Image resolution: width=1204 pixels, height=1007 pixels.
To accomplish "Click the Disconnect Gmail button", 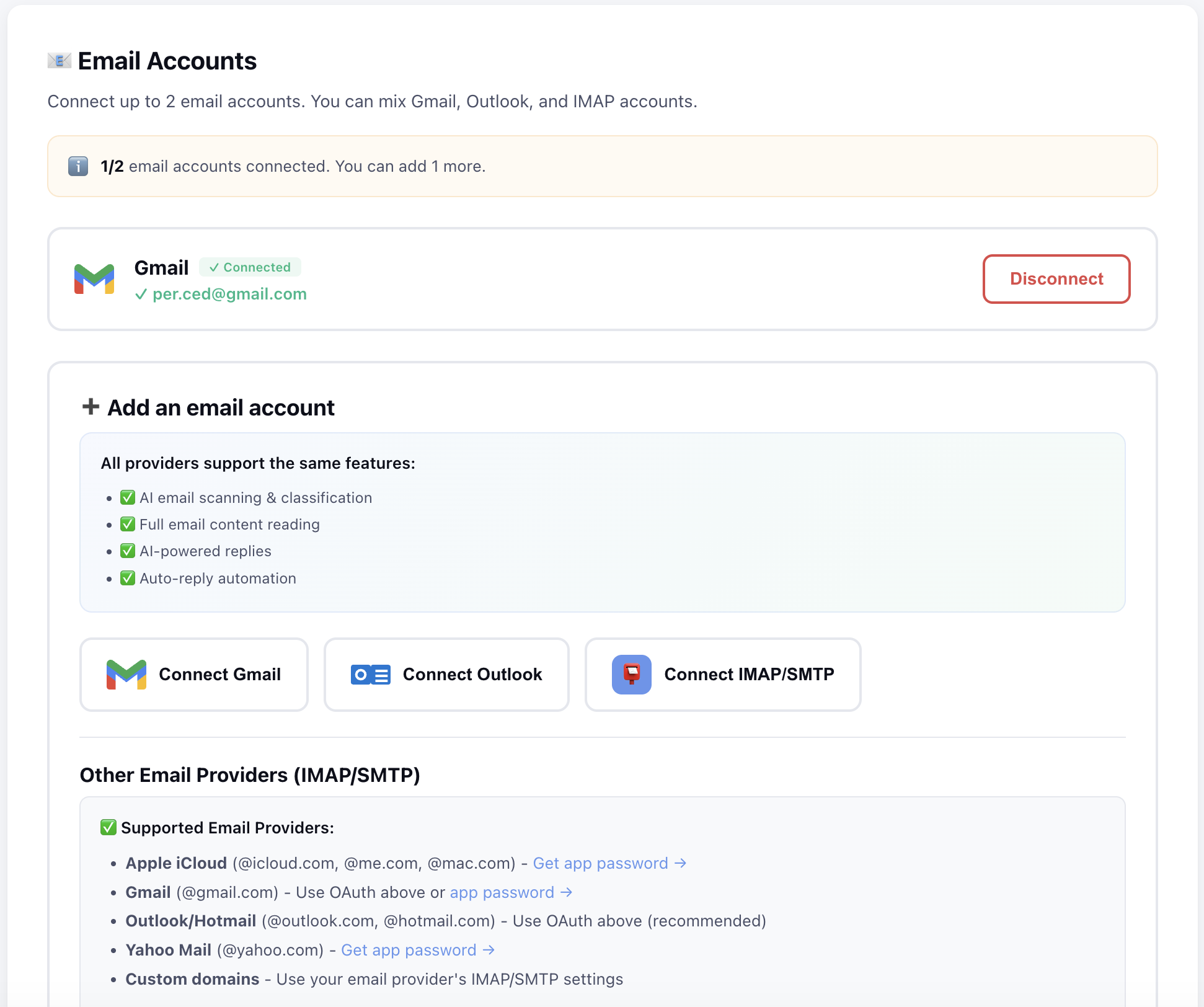I will (1056, 279).
